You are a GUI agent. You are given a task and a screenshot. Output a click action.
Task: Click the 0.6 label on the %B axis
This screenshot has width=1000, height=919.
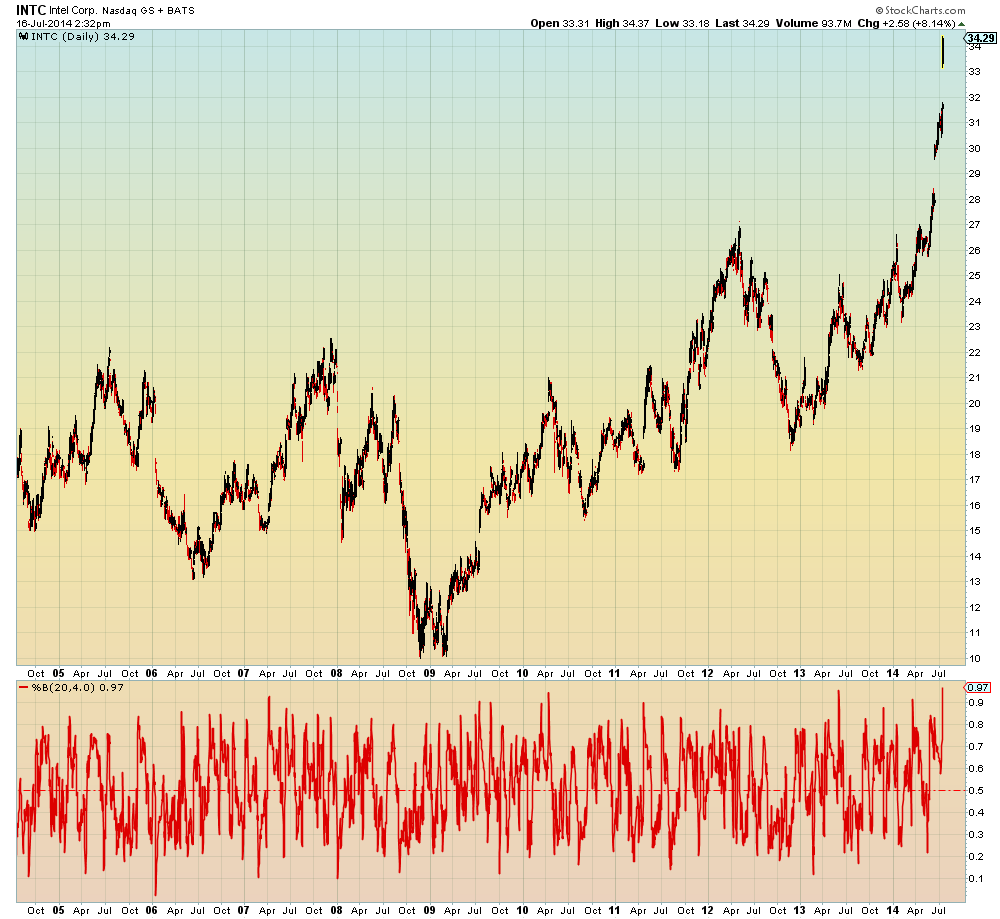pyautogui.click(x=976, y=768)
